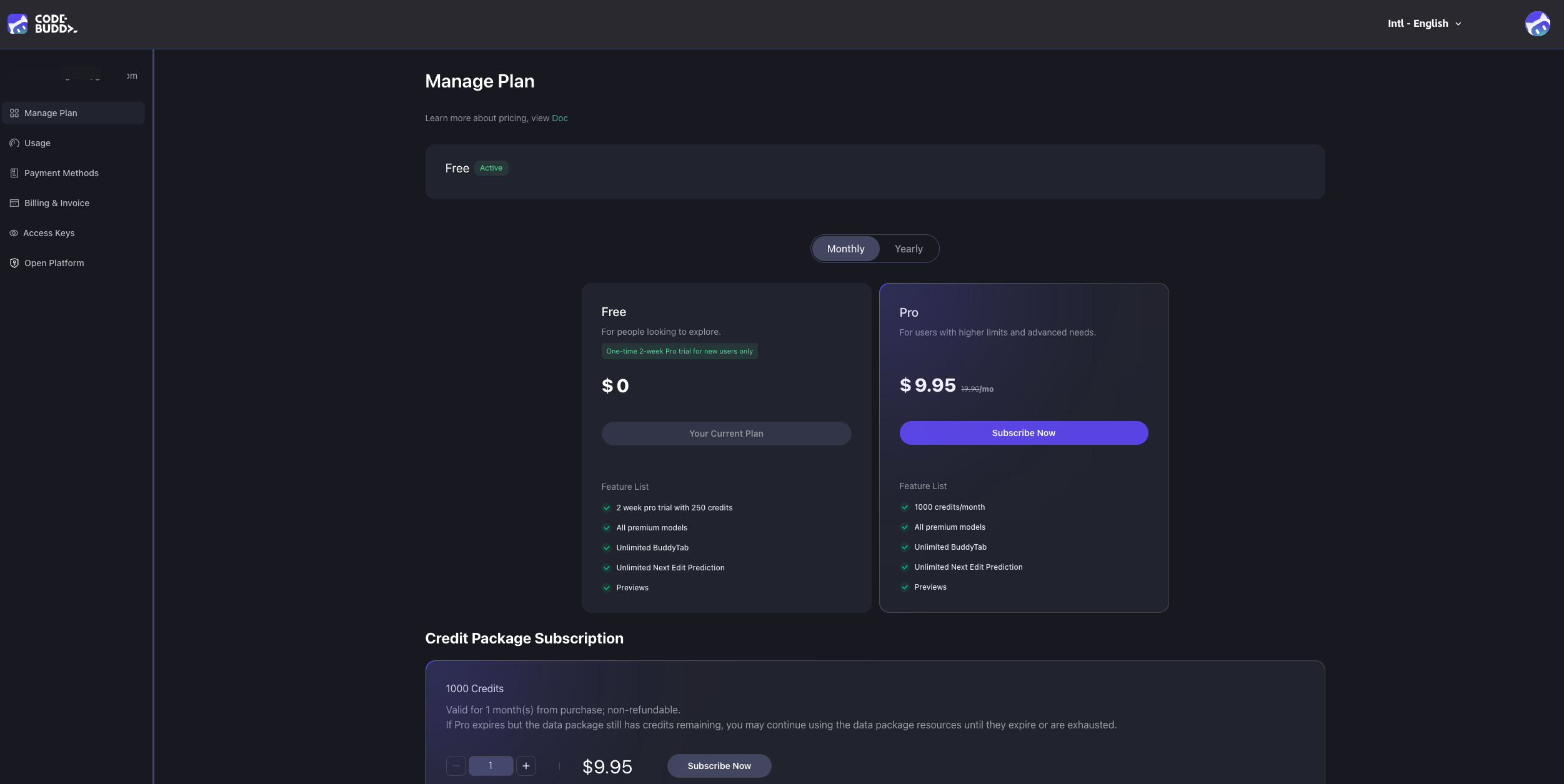The width and height of the screenshot is (1564, 784).
Task: Go to Billing & Invoice section
Action: (57, 203)
